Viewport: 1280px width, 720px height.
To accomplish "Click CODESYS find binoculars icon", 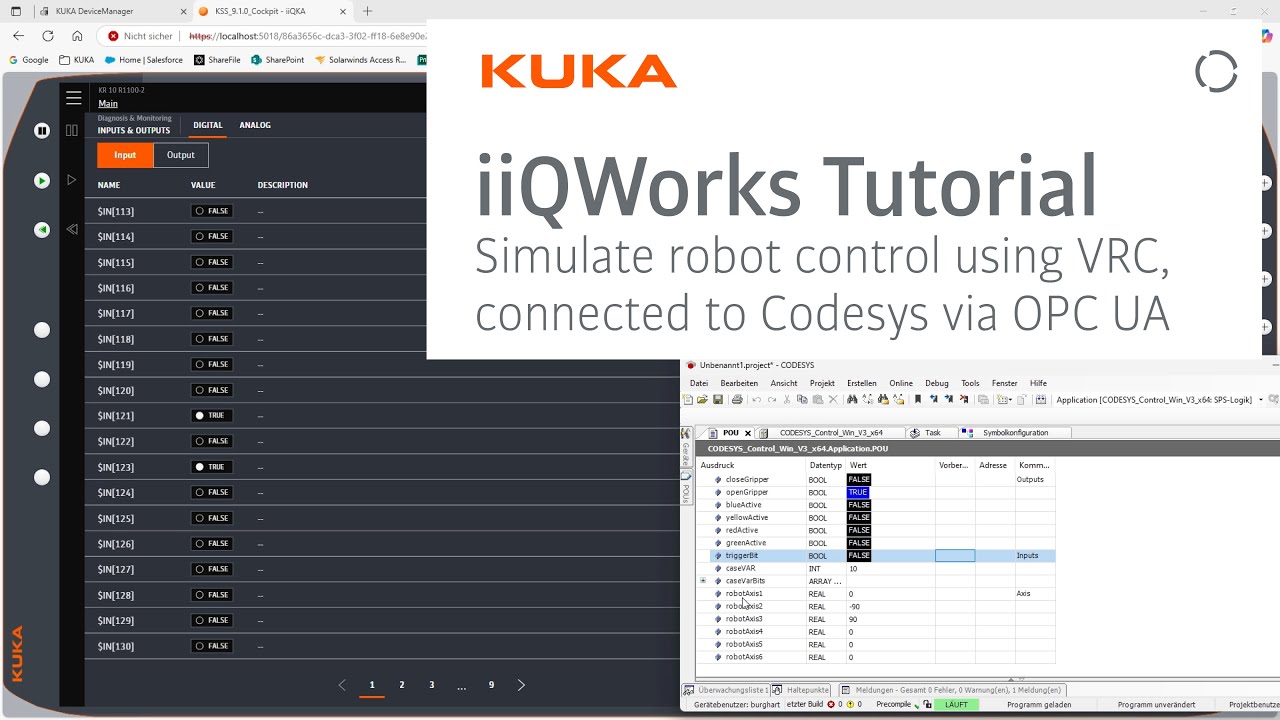I will [852, 400].
